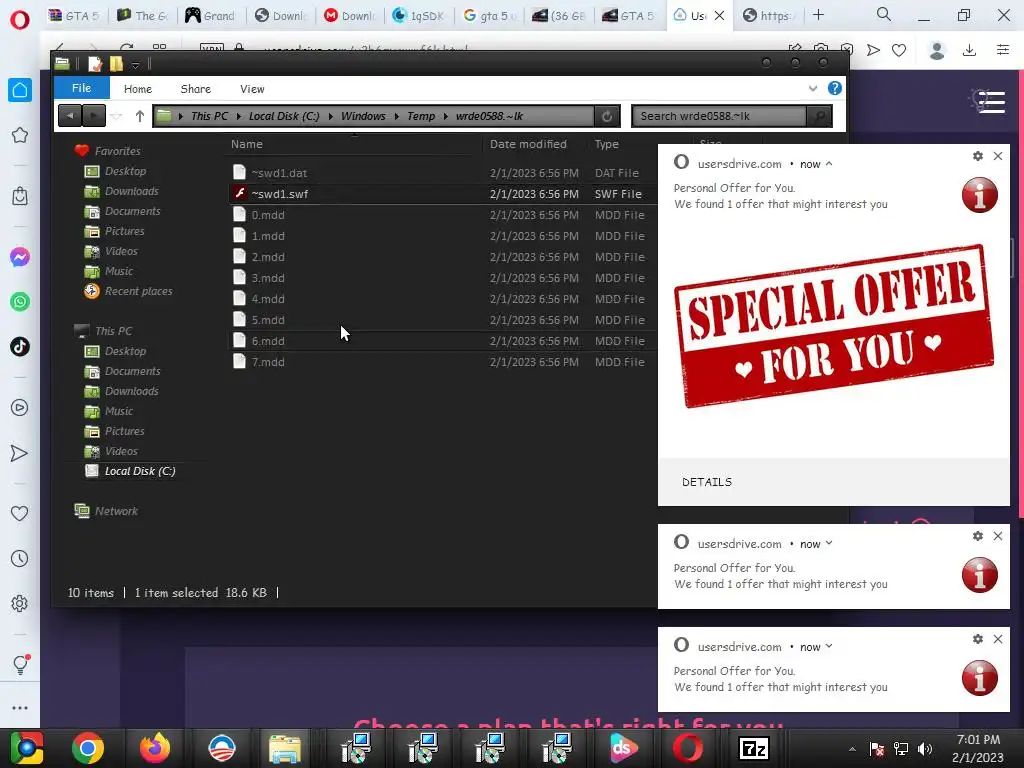Click Explorer forward navigation arrow

[93, 116]
